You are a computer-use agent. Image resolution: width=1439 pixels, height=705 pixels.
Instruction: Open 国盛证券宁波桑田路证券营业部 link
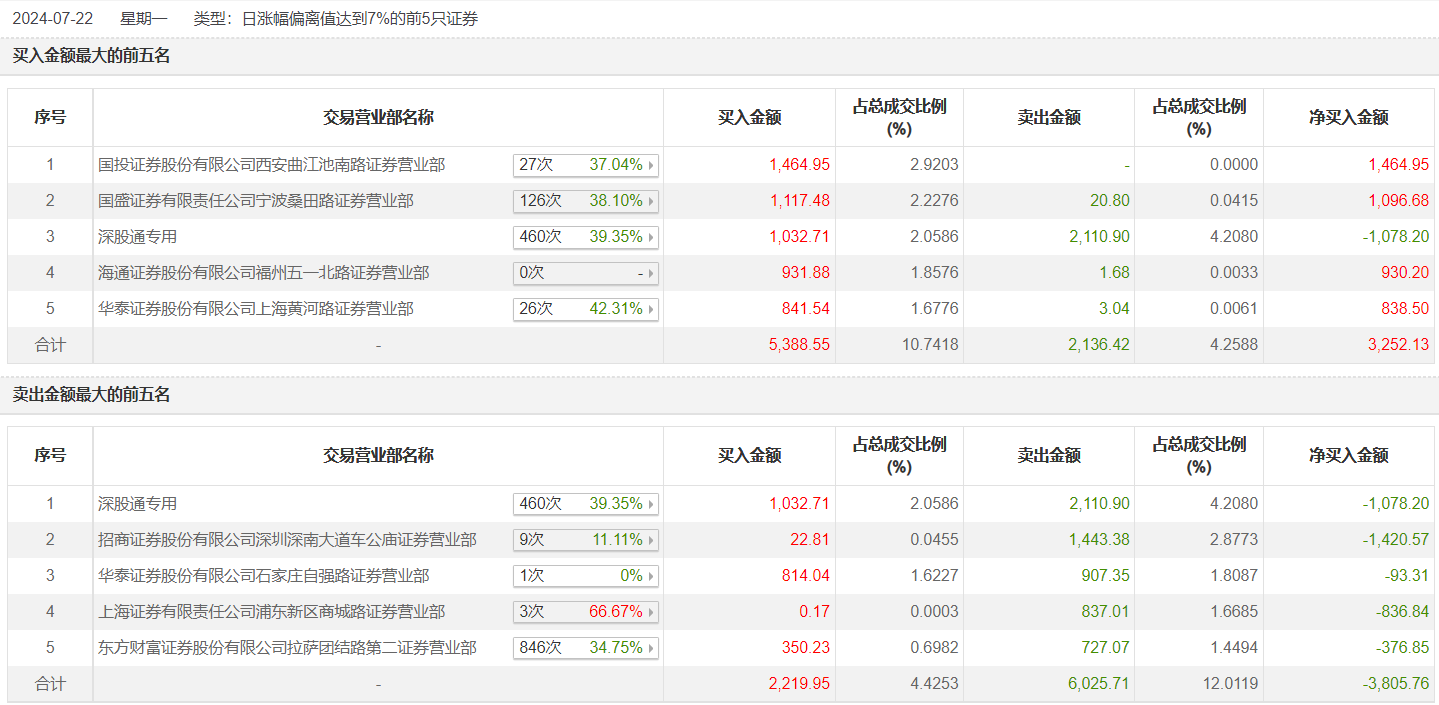click(256, 201)
